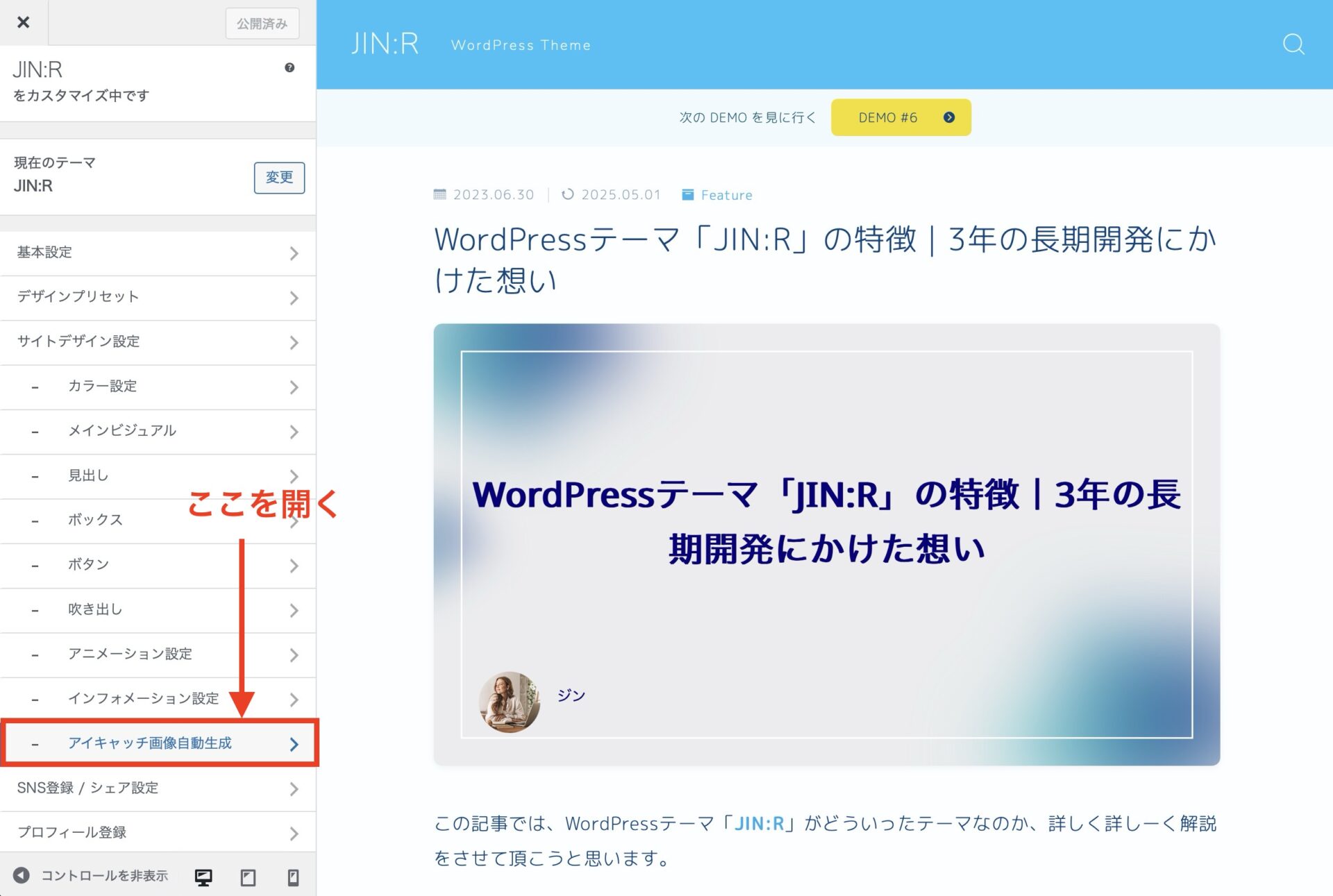The image size is (1333, 896).
Task: Open the ボックス settings item
Action: pos(158,521)
